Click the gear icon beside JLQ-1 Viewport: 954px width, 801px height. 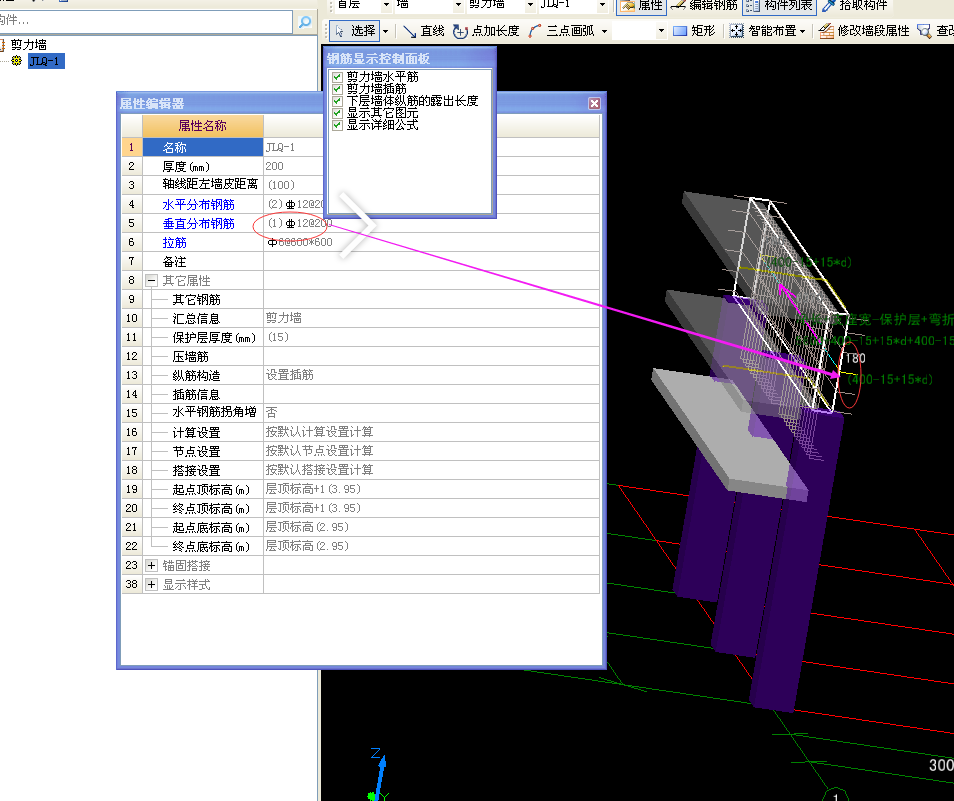click(x=16, y=61)
